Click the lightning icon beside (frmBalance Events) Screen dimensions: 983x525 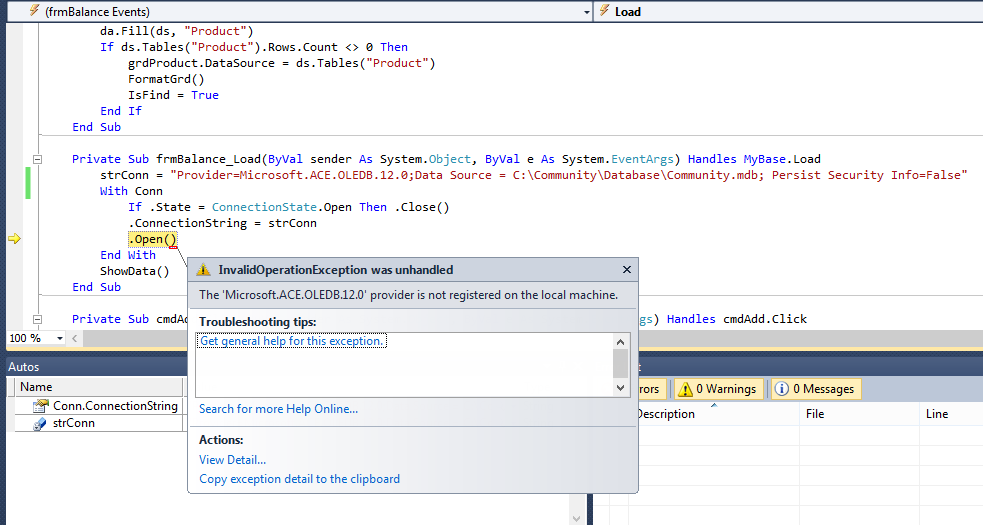point(34,11)
